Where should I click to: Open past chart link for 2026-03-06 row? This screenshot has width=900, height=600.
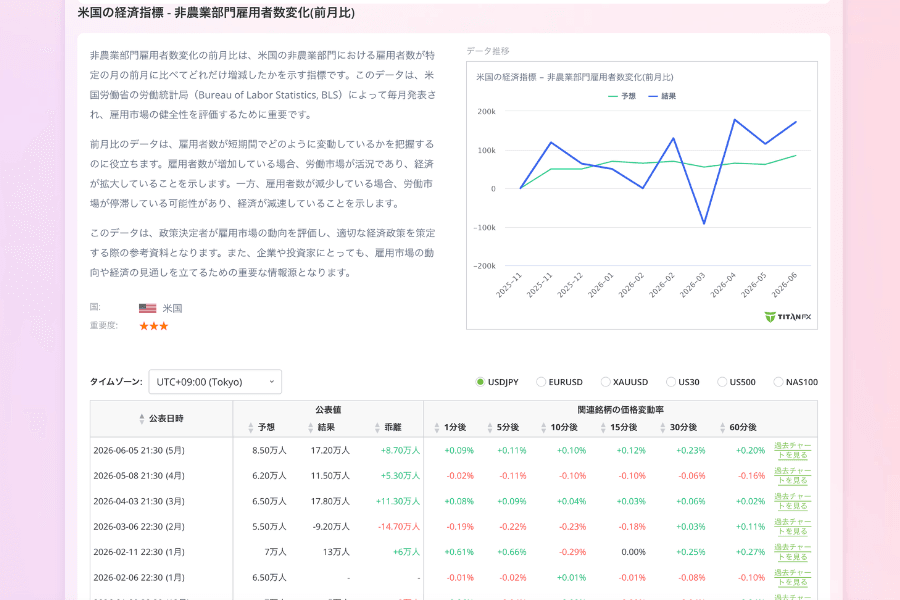[x=793, y=527]
